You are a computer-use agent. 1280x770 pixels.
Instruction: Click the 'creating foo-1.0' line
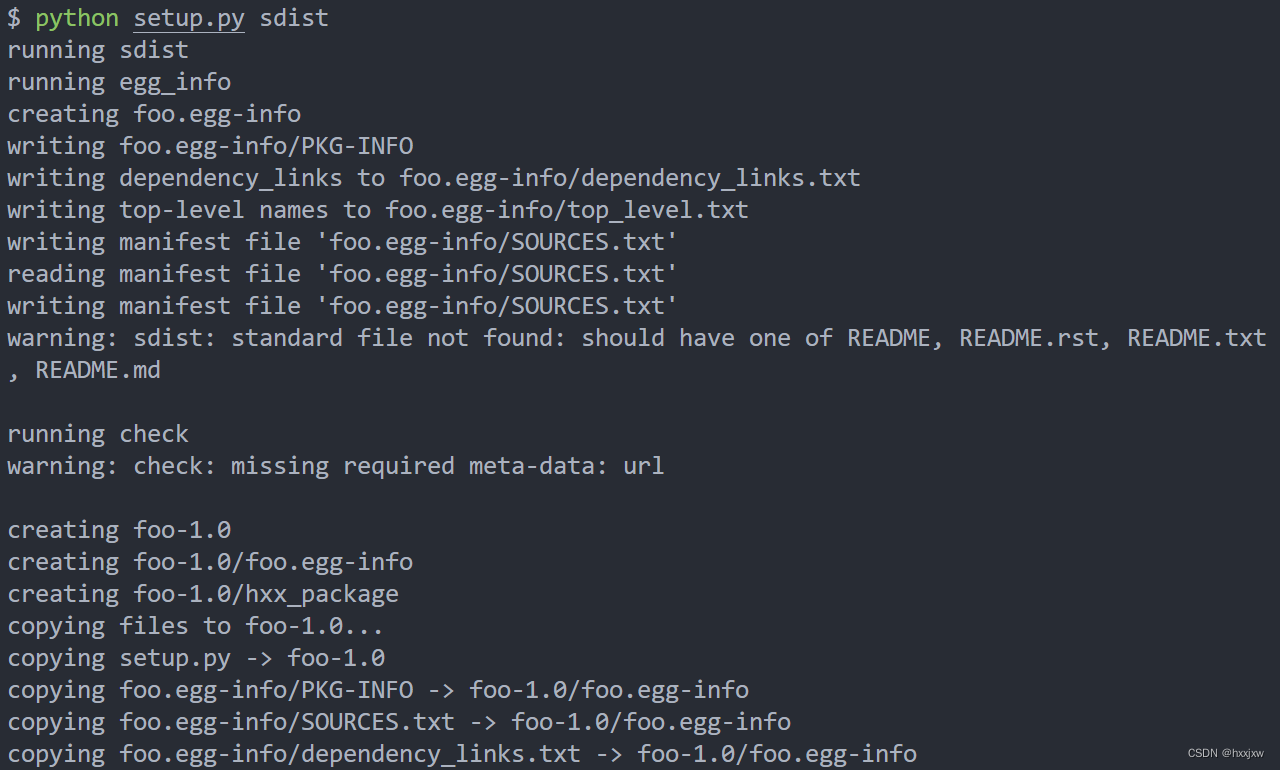(119, 530)
